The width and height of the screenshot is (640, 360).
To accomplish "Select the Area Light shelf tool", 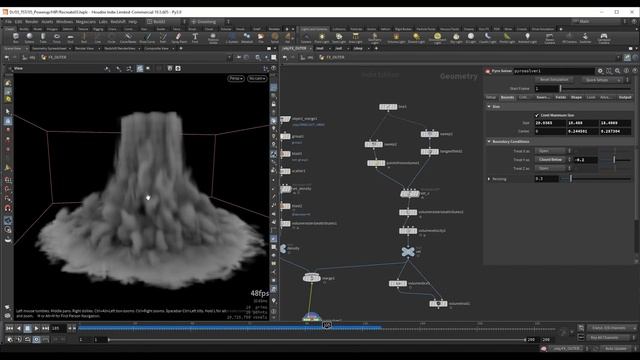I will click(x=356, y=38).
